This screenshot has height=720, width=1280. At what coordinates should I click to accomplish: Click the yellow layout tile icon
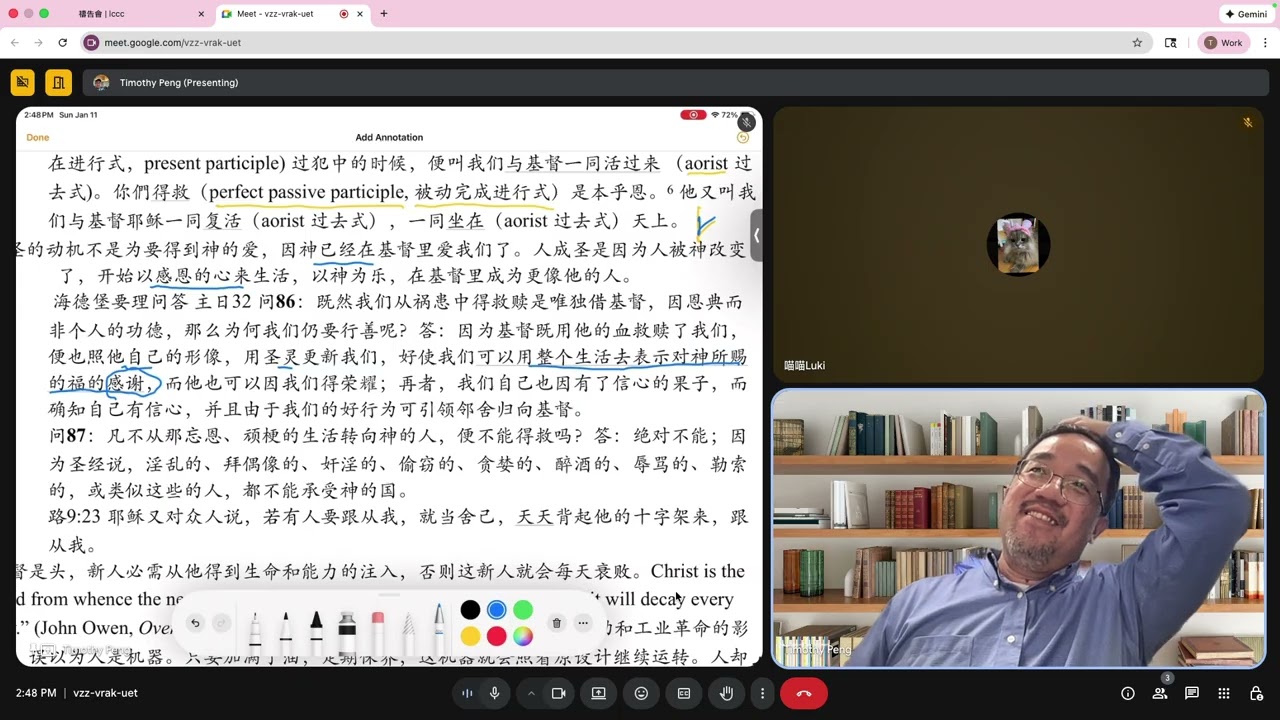coord(58,83)
